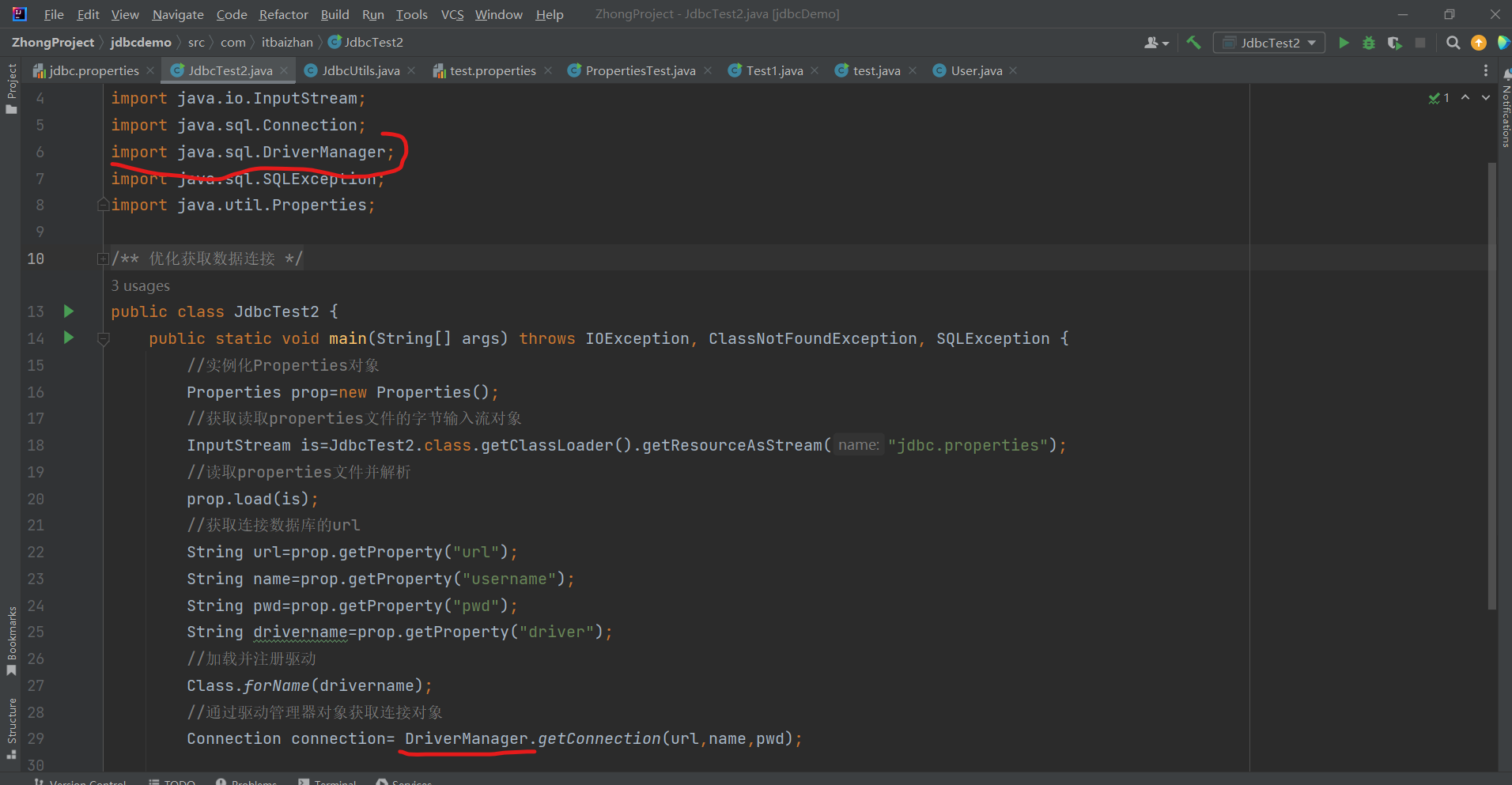Start debugging with the bug icon
The width and height of the screenshot is (1512, 785).
point(1369,43)
